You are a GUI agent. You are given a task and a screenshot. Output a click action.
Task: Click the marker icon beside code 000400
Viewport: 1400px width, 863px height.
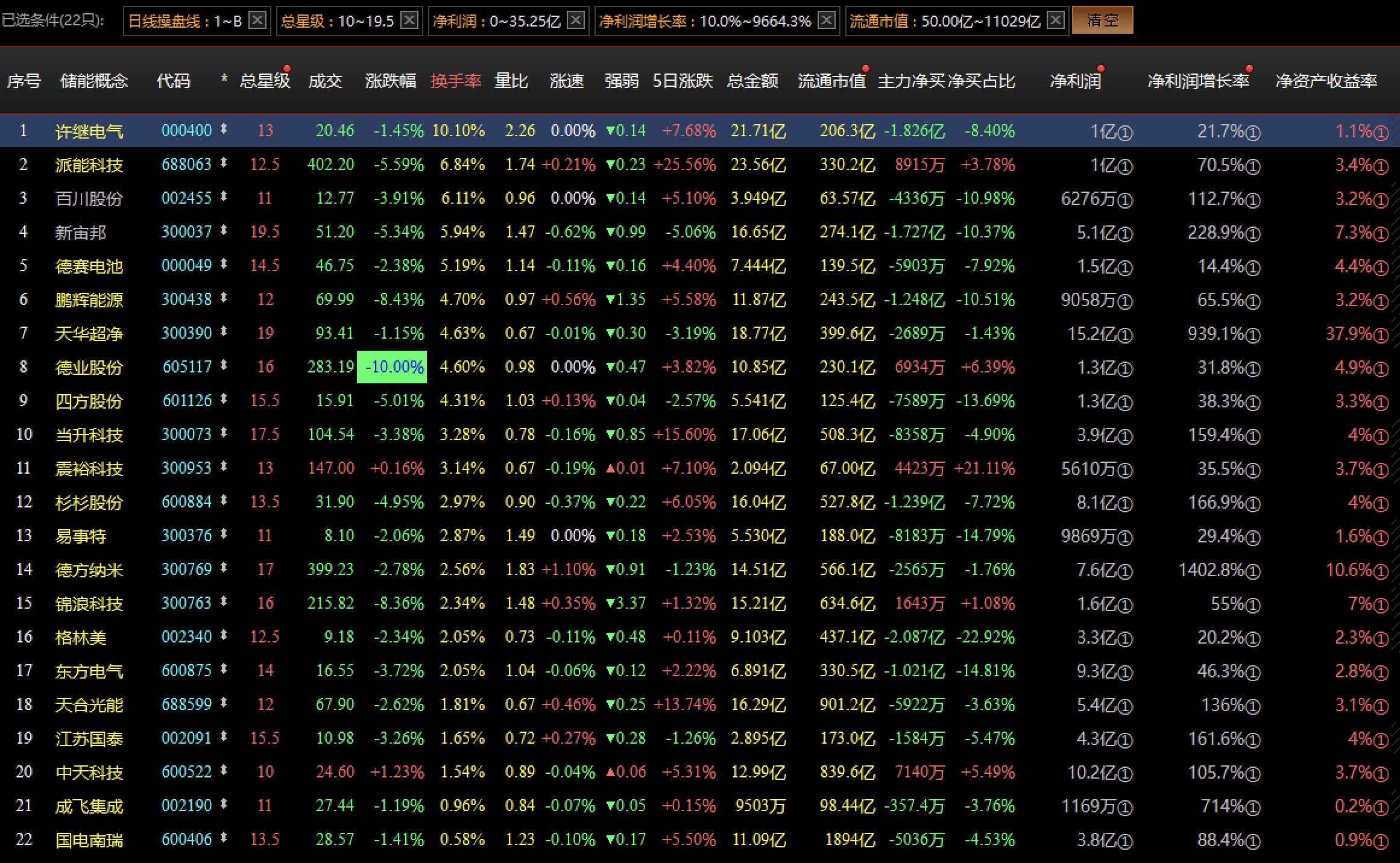coord(224,128)
